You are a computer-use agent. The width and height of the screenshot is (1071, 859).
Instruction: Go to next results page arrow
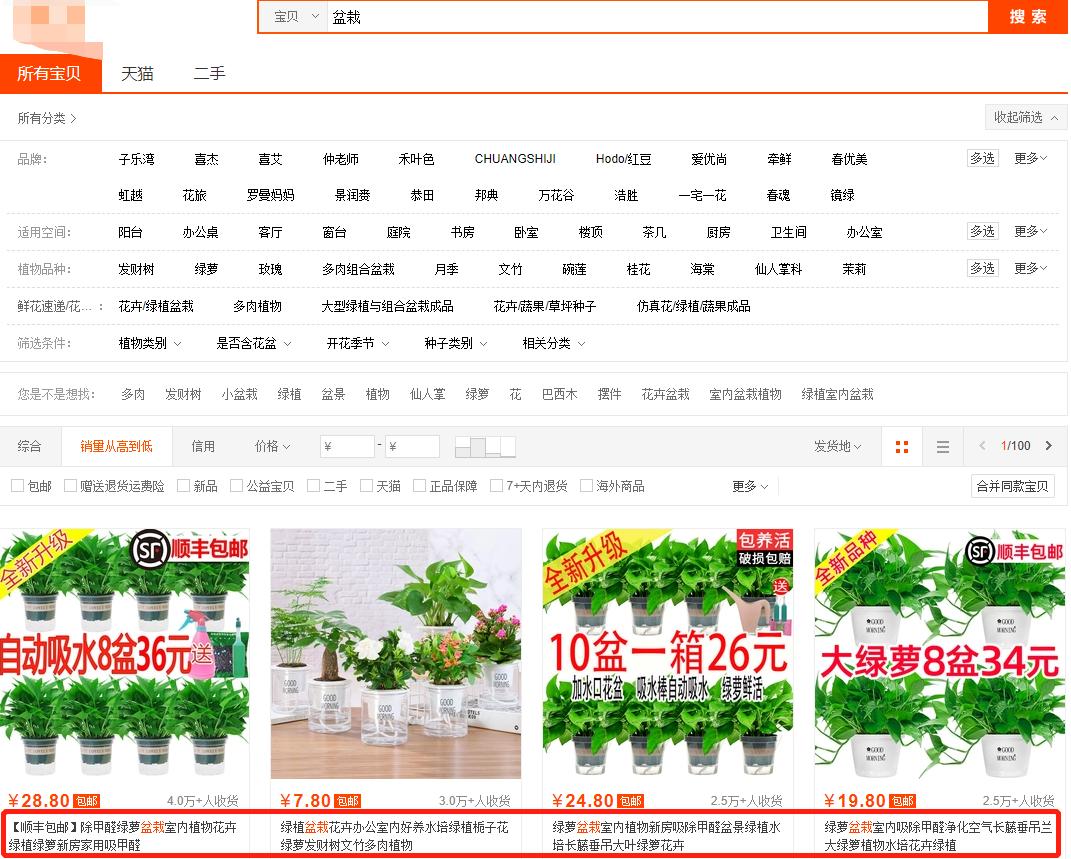pos(1048,446)
